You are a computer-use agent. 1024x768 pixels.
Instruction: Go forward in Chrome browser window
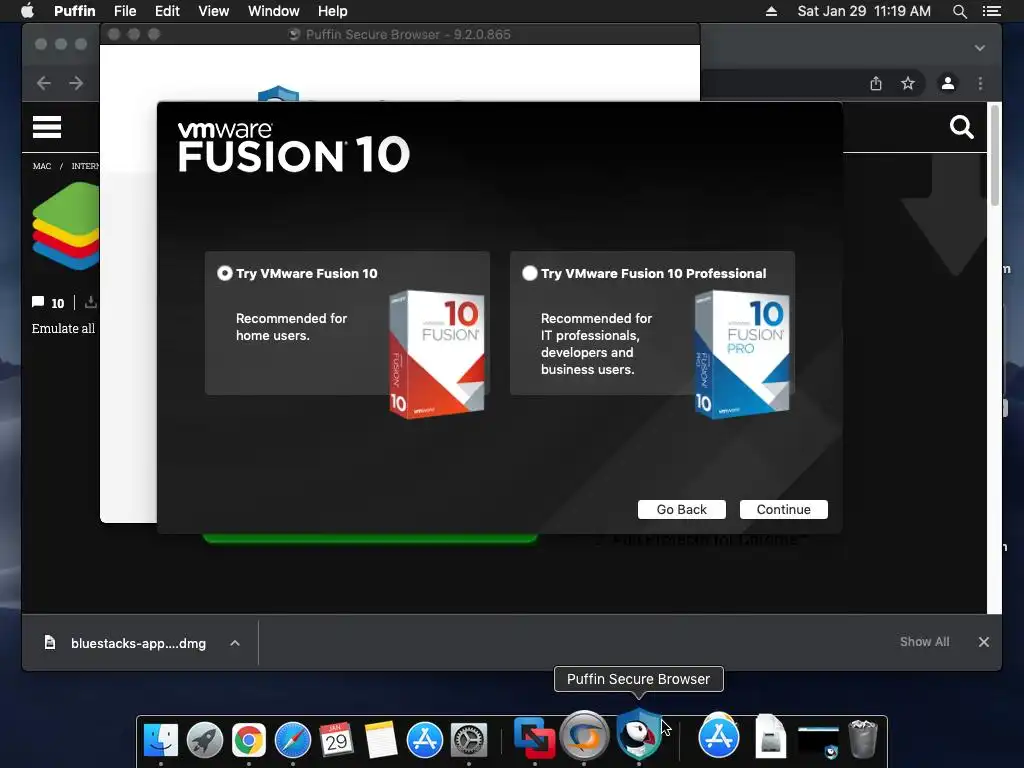tap(76, 83)
